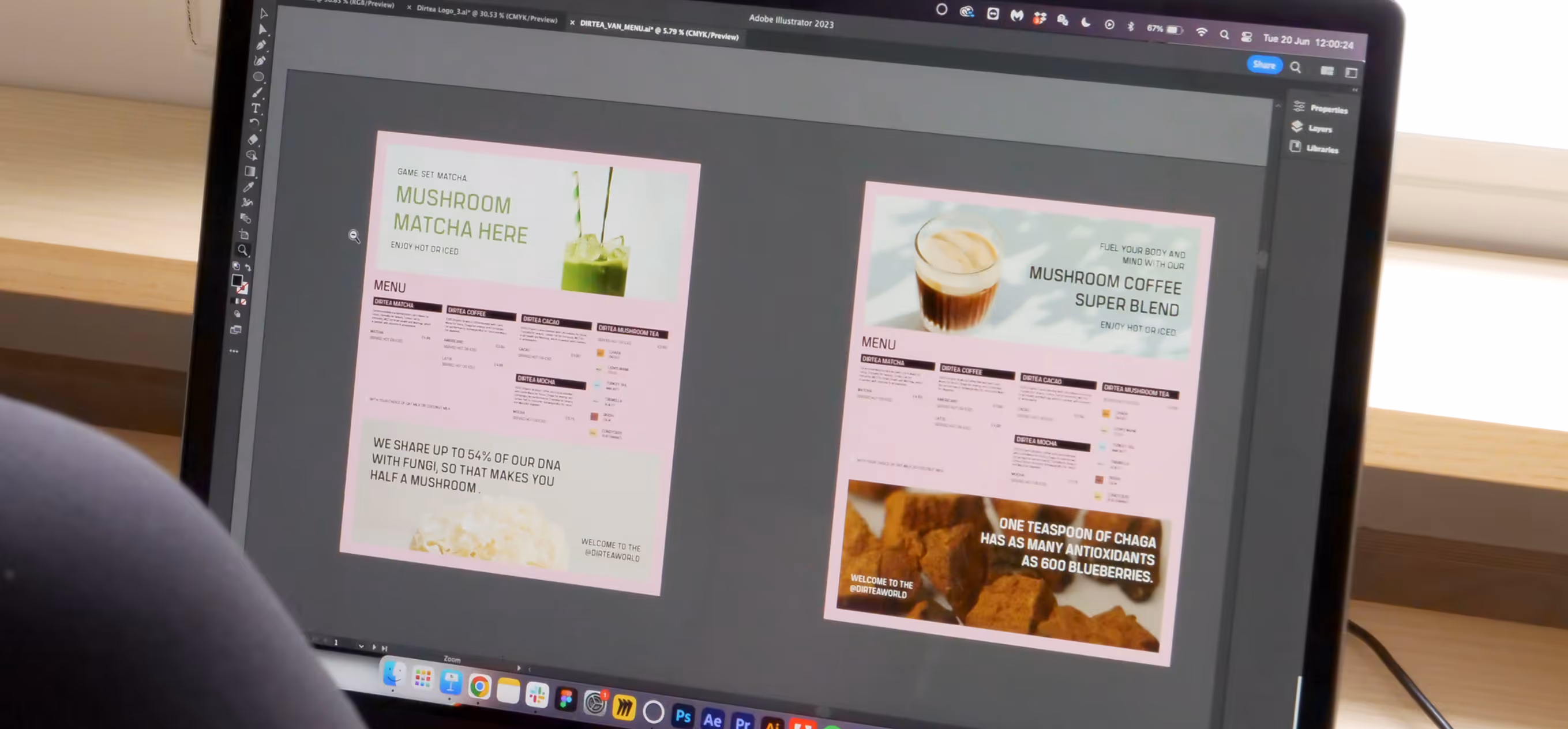Screen dimensions: 1568x729
Task: Swap fill and stroke colors
Action: tap(248, 267)
